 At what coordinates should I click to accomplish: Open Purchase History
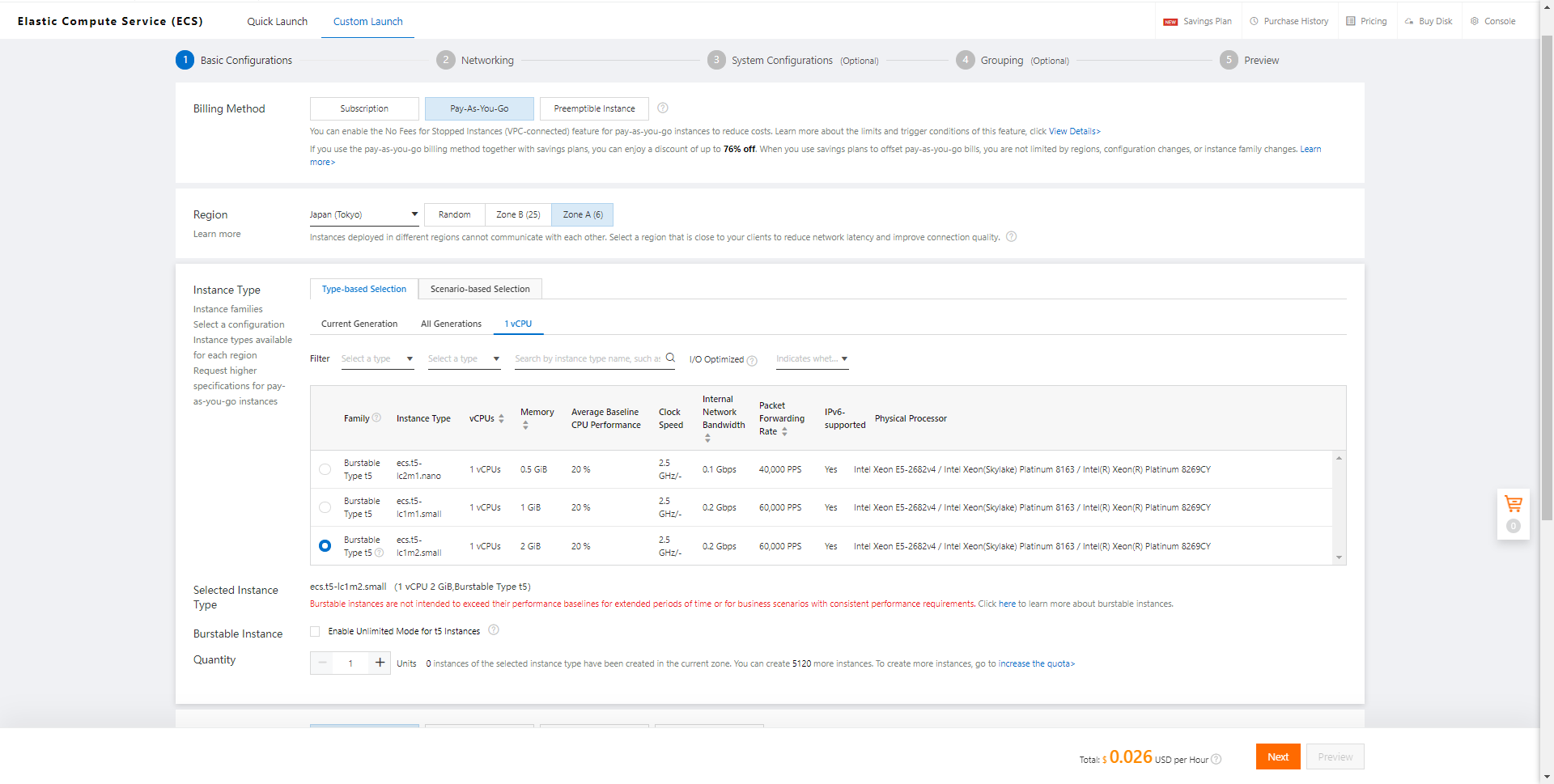coord(1289,22)
